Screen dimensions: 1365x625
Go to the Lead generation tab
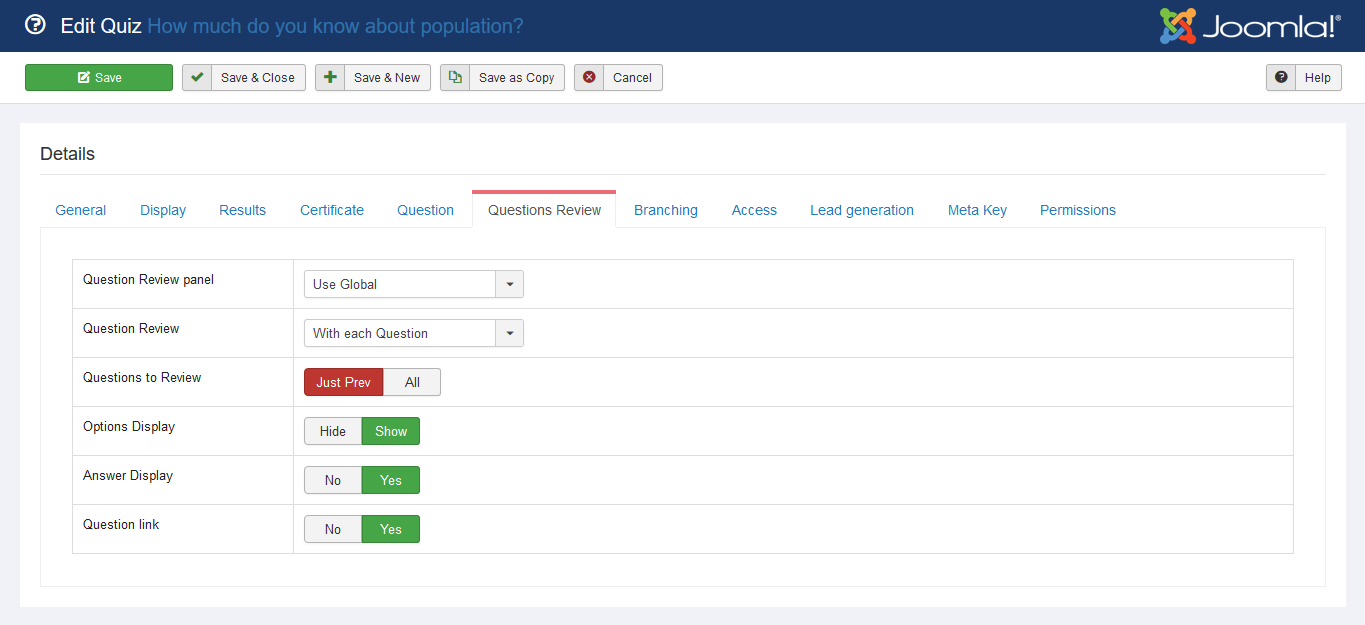[x=861, y=210]
